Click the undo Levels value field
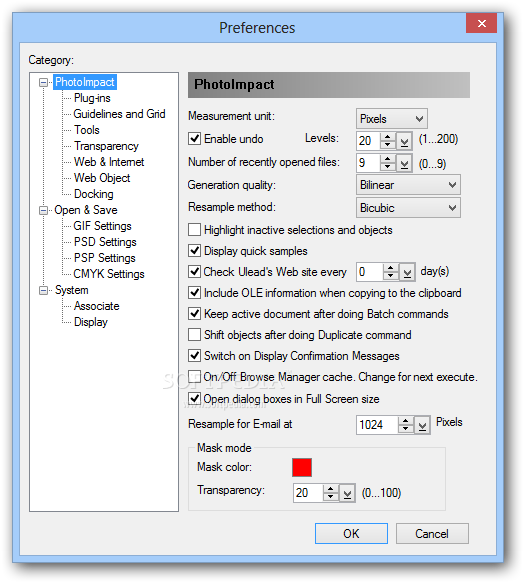This screenshot has height=583, width=524. [368, 141]
